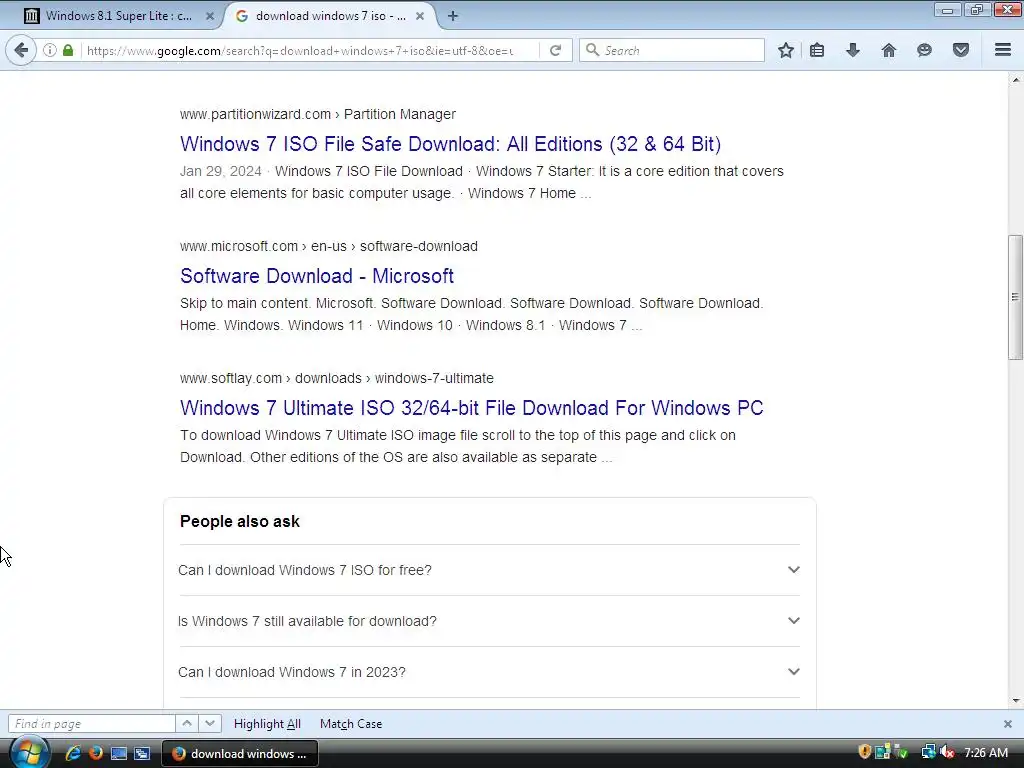
Task: Click the 7:26 AM clock
Action: (x=985, y=753)
